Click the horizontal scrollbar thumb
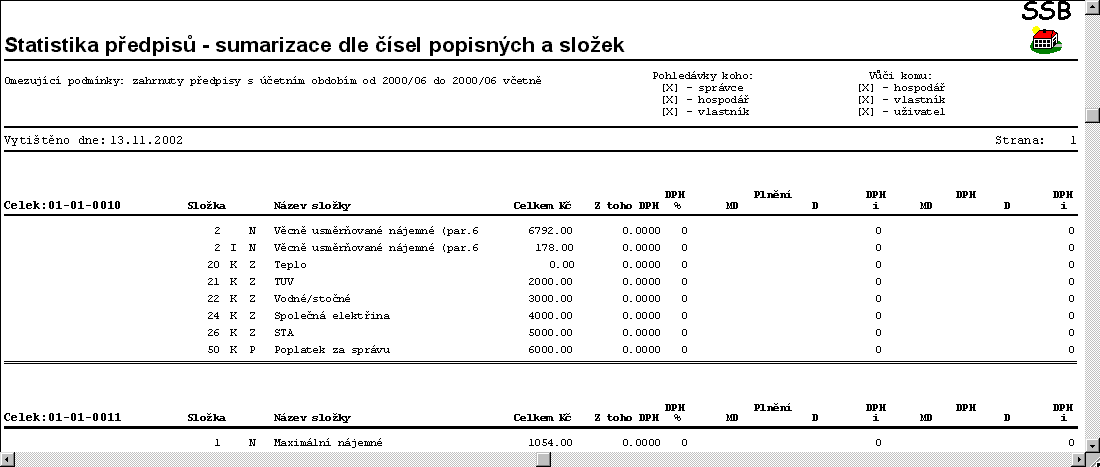 pos(543,459)
